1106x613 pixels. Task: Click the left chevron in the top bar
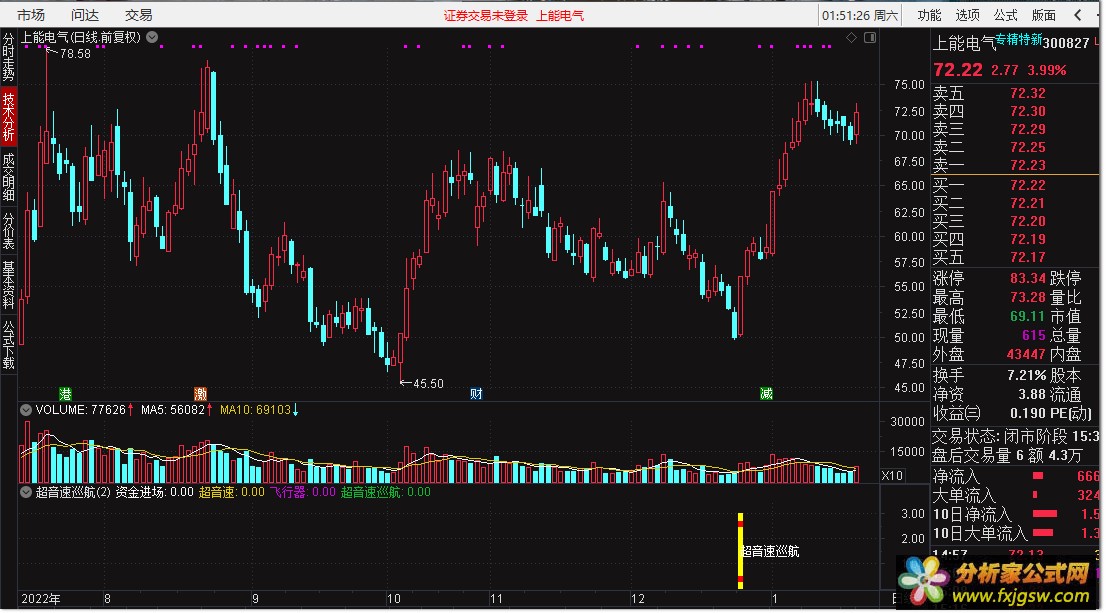pyautogui.click(x=1078, y=15)
